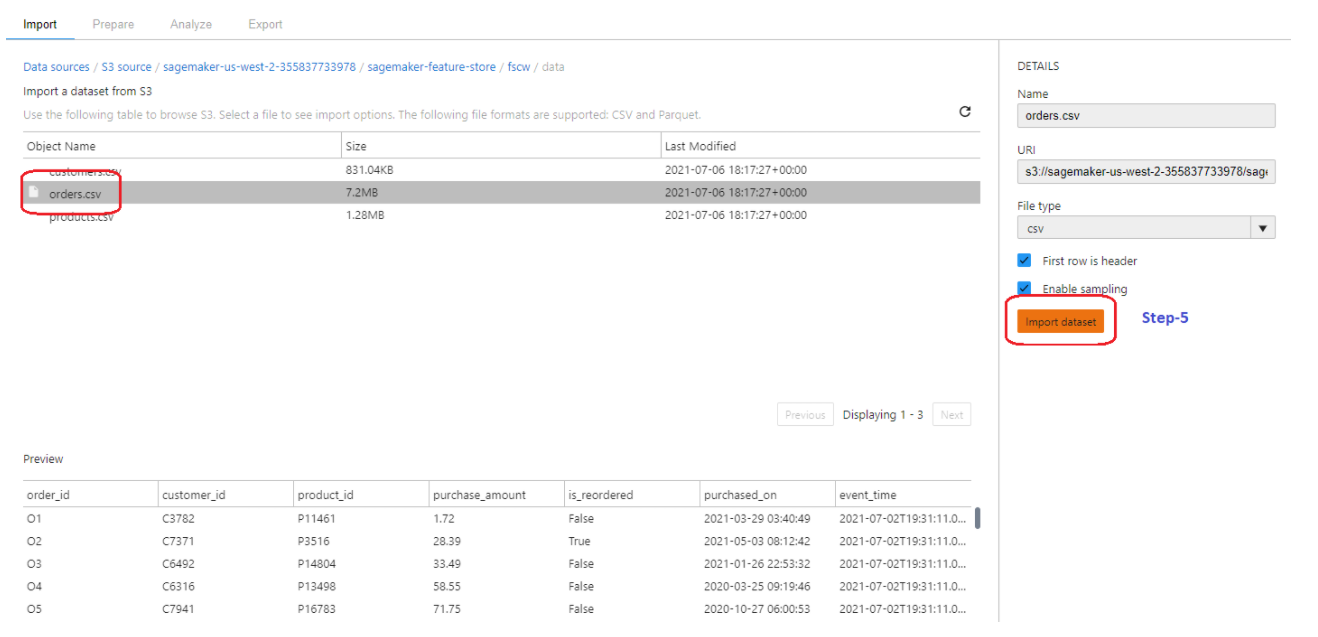The width and height of the screenshot is (1318, 637).
Task: Click product ID P16783 in the preview
Action: pyautogui.click(x=318, y=609)
